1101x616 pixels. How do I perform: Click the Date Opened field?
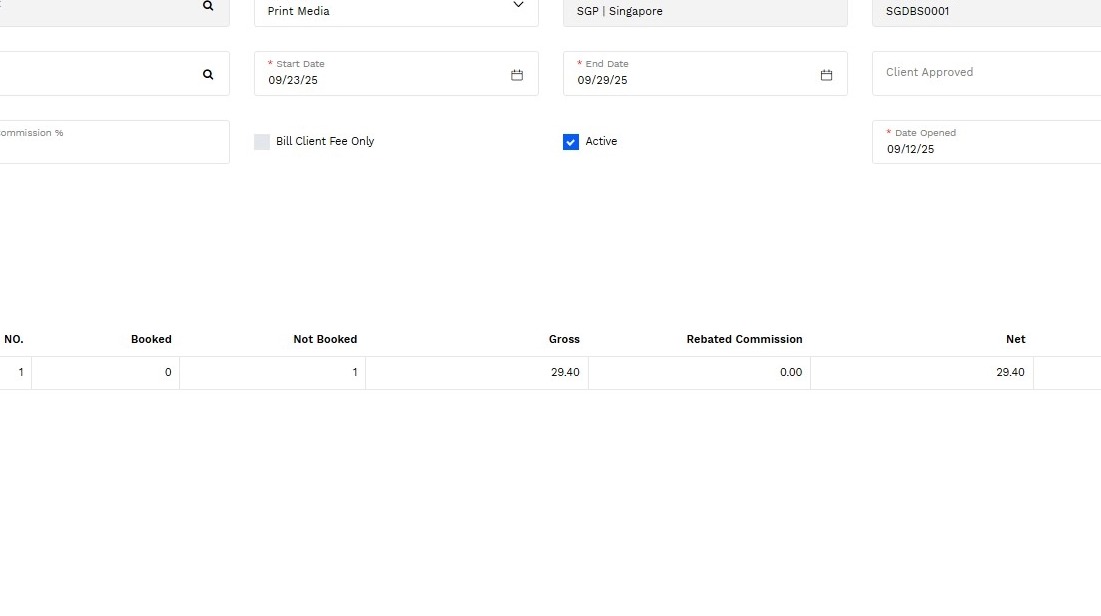click(985, 148)
